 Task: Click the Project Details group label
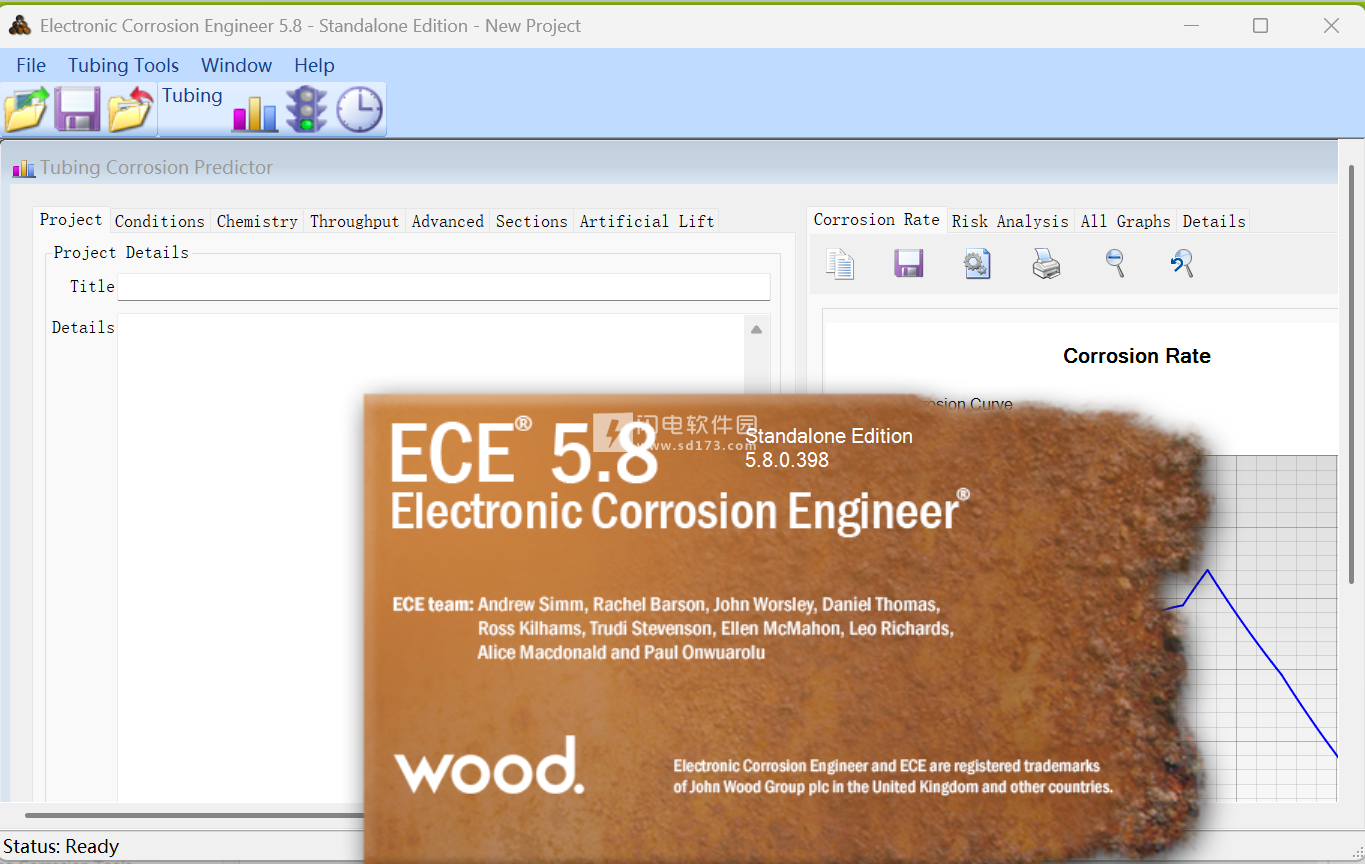[121, 253]
